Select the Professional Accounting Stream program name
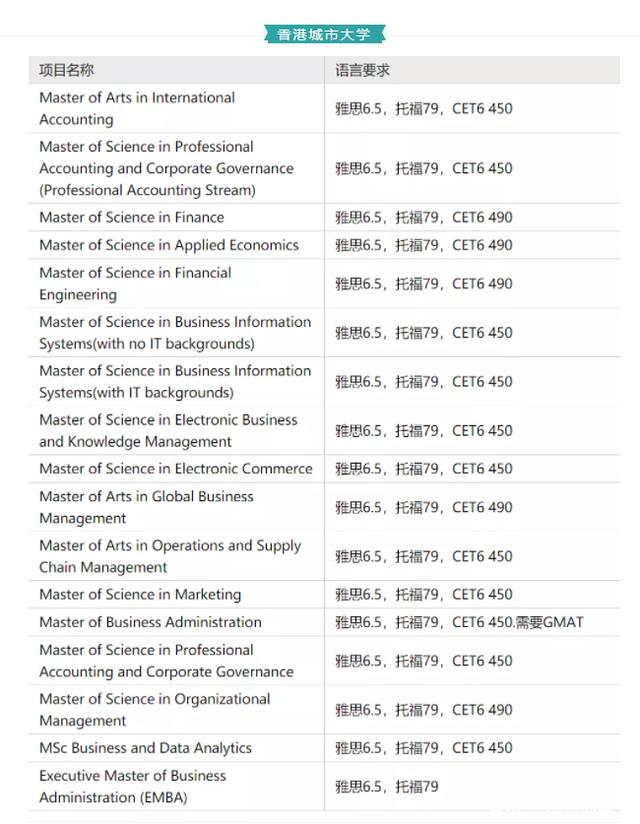Screen dimensions: 640x824 tap(166, 168)
